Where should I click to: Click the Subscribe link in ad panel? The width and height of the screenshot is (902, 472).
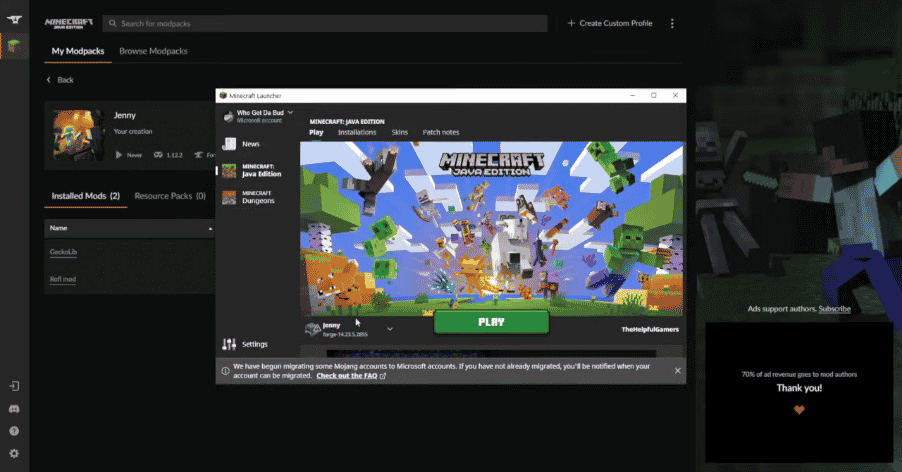click(x=835, y=309)
